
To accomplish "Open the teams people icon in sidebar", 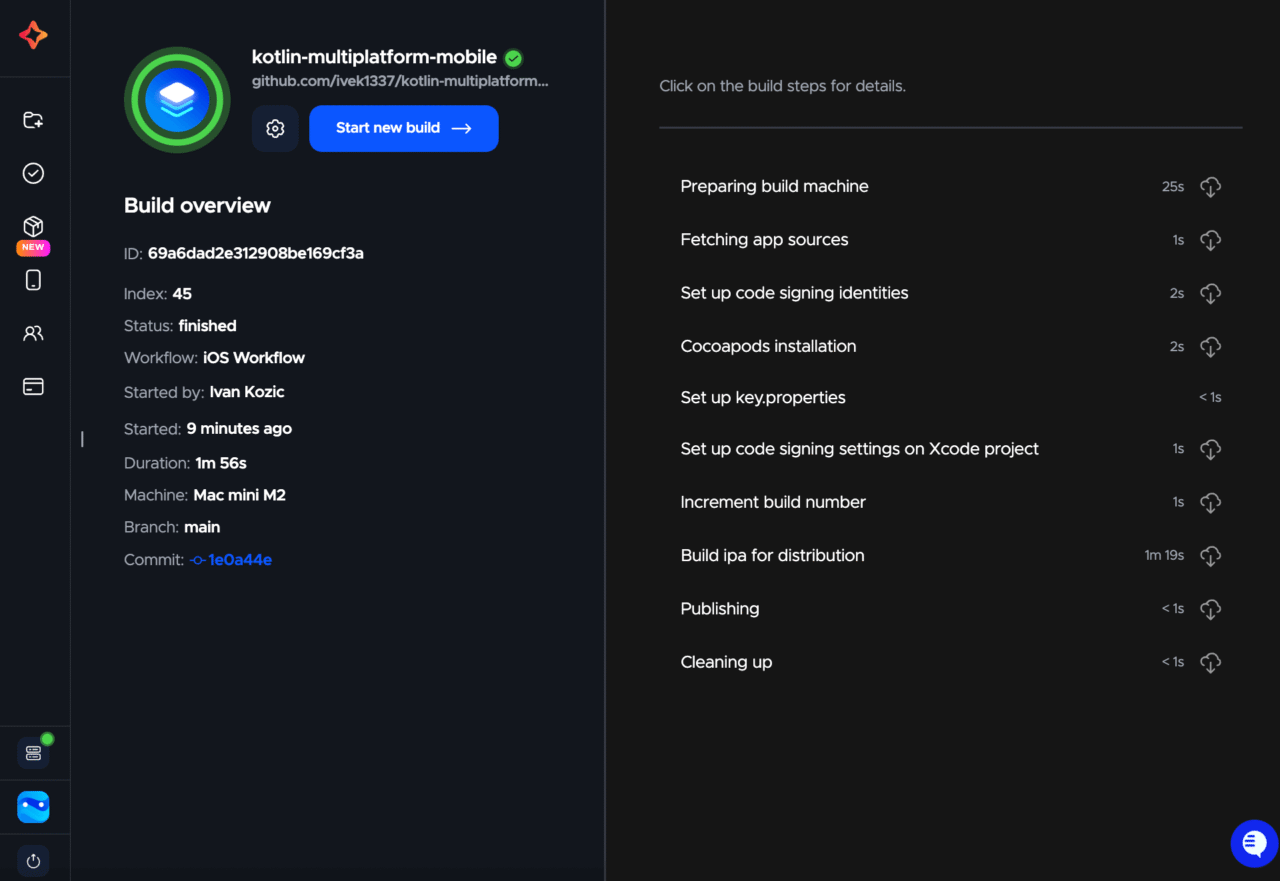I will [x=33, y=334].
